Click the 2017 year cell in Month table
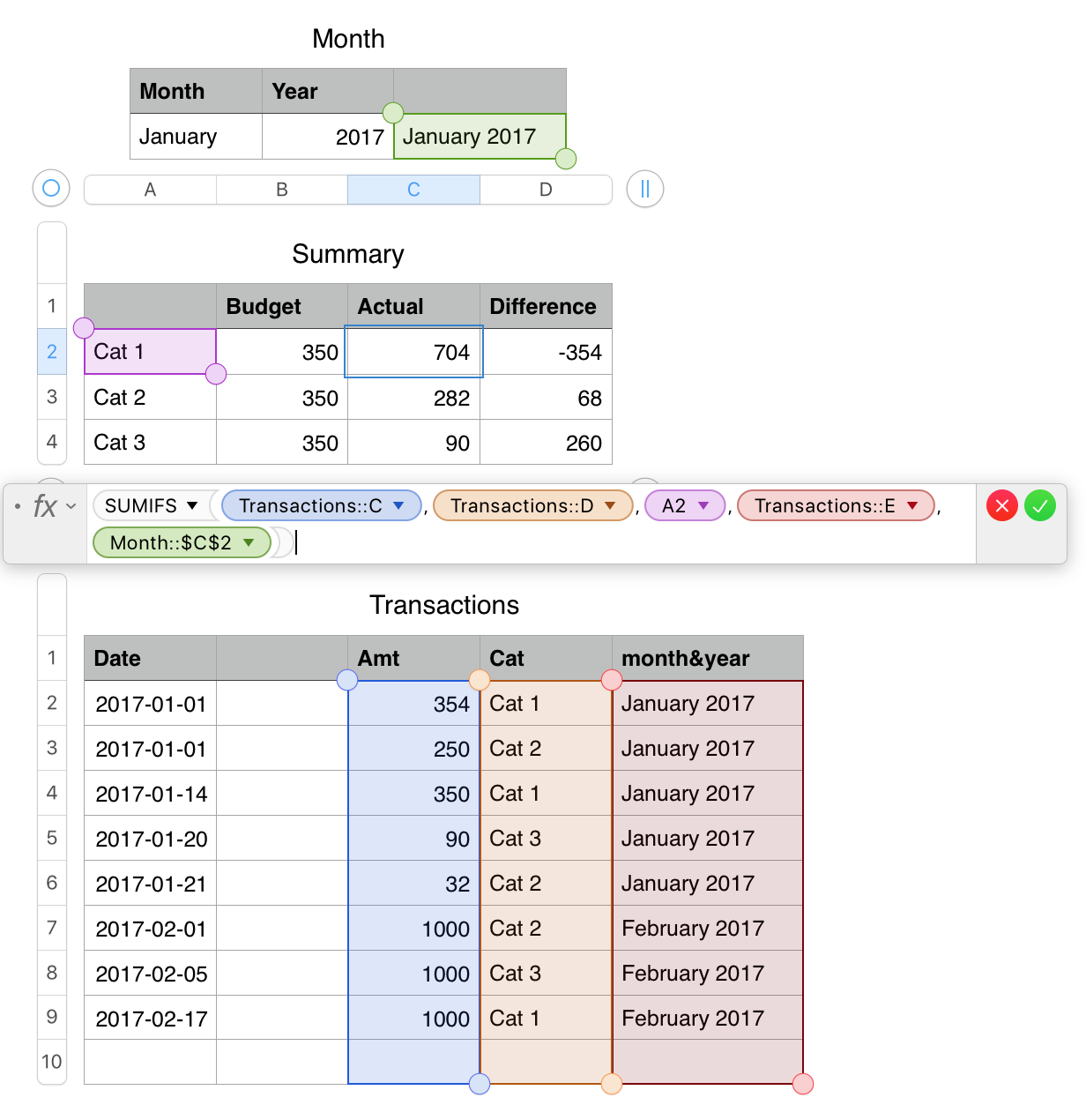This screenshot has height=1120, width=1086. (328, 137)
